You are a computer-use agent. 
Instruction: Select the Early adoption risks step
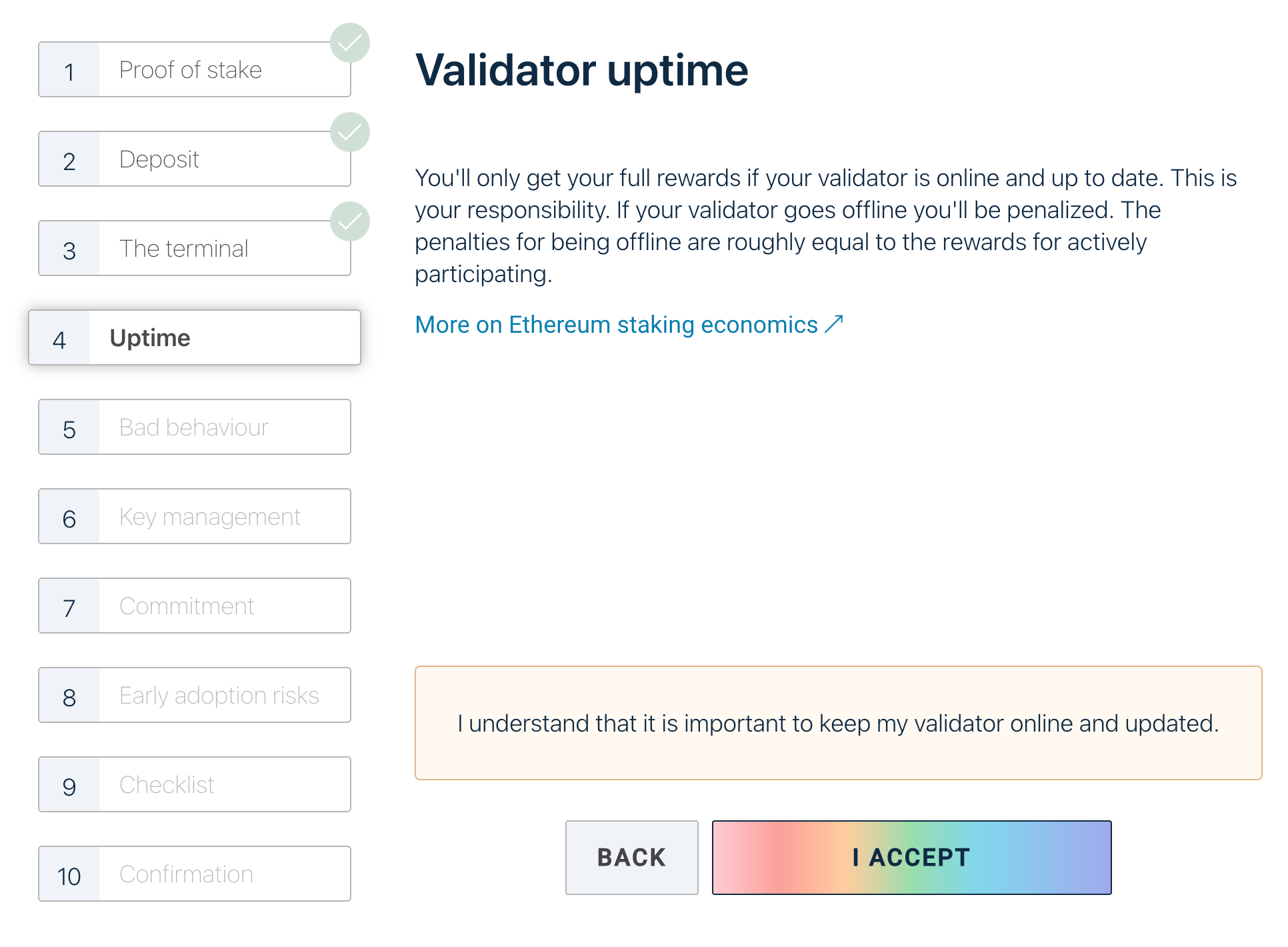[195, 696]
